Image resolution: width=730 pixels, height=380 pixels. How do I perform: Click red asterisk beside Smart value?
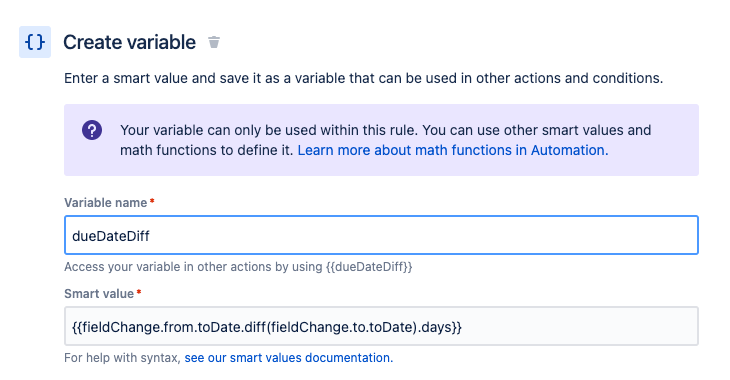pos(139,292)
